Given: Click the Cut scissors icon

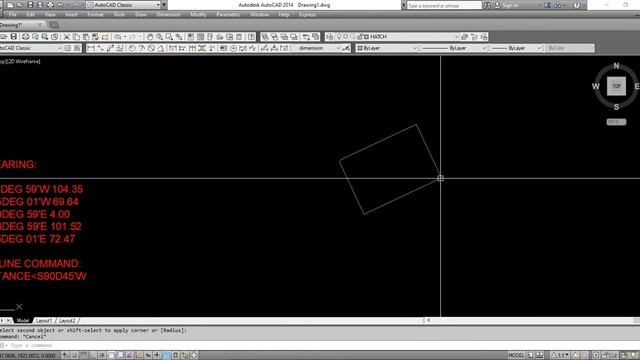Looking at the screenshot, I should (67, 37).
